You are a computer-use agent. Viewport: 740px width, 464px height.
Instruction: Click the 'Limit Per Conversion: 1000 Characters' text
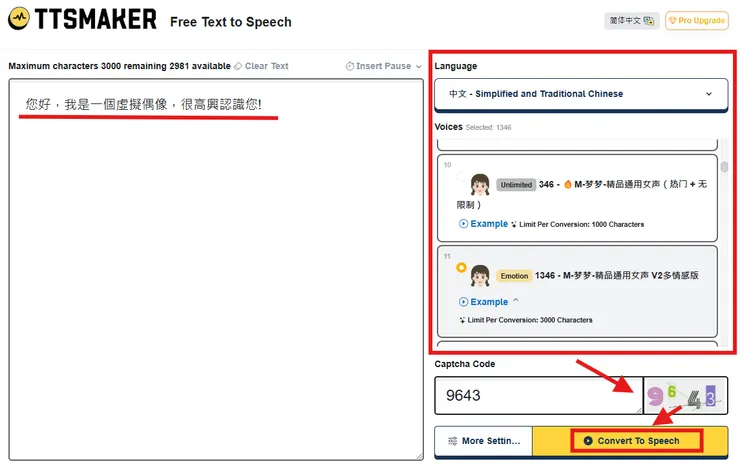coord(581,224)
